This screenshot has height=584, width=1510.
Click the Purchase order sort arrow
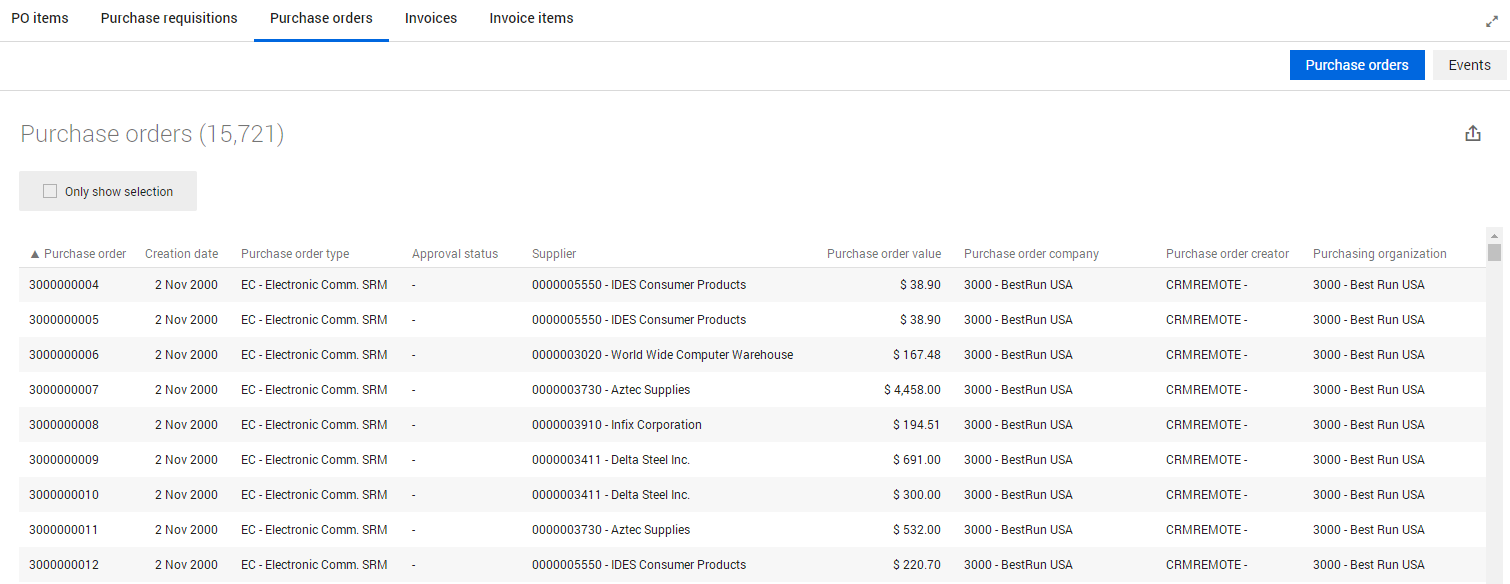click(x=35, y=254)
